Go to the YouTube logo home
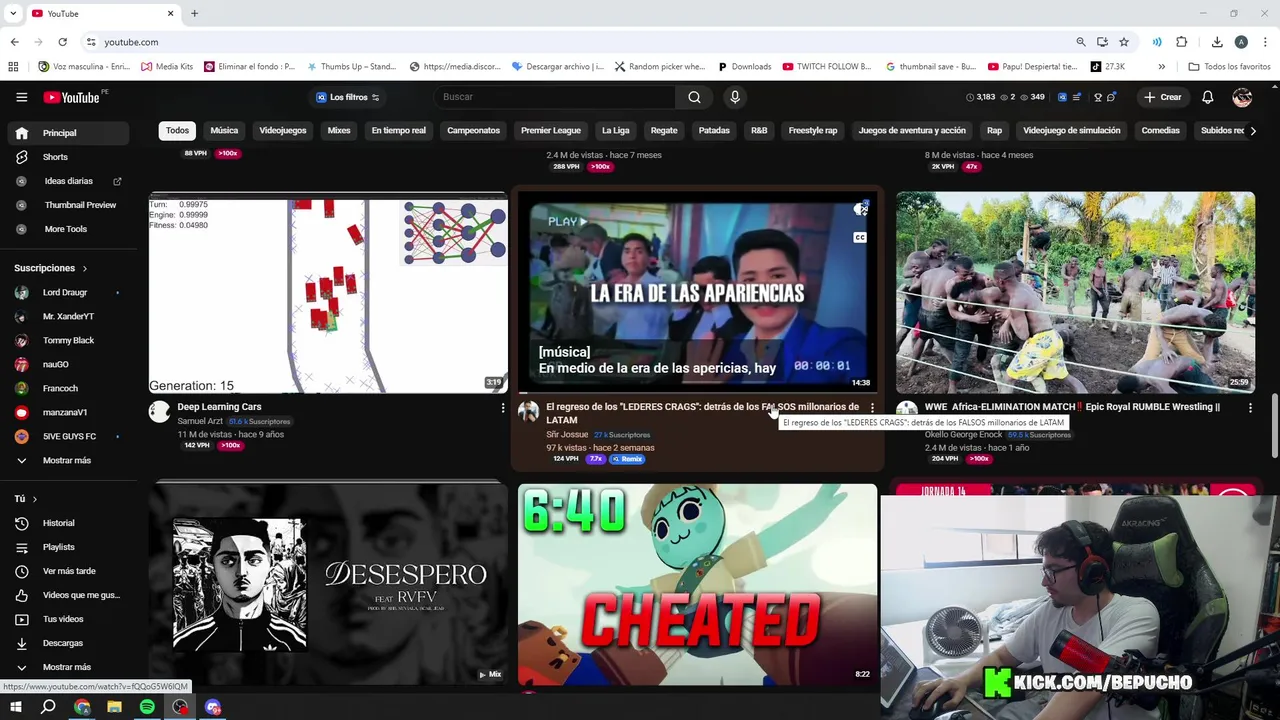Image resolution: width=1280 pixels, height=720 pixels. click(71, 97)
